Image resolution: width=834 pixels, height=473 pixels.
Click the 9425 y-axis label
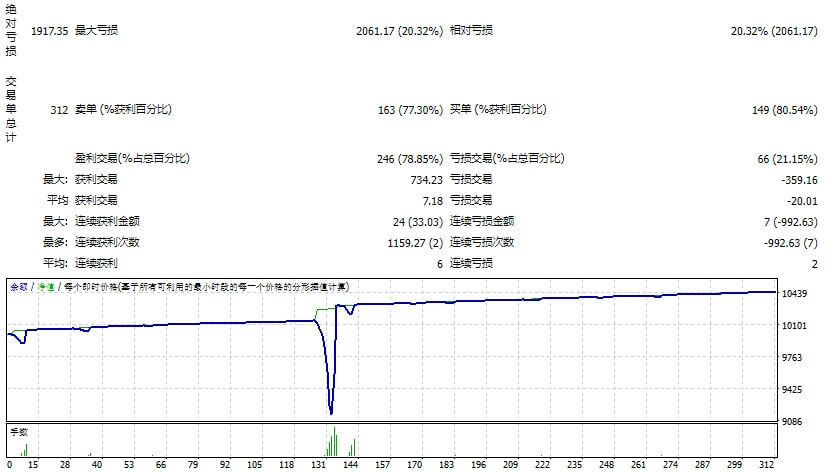click(x=791, y=389)
